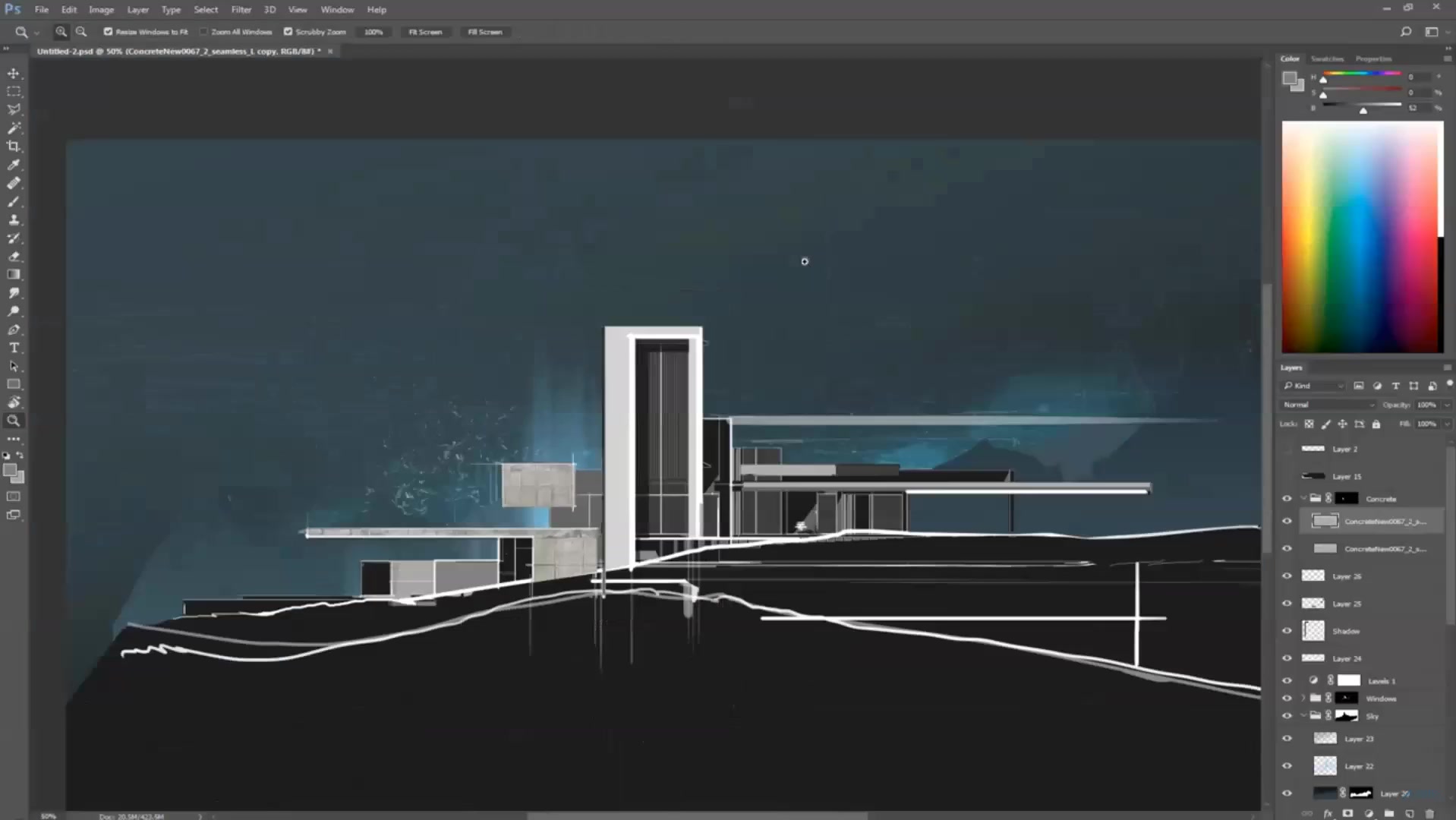Image resolution: width=1456 pixels, height=820 pixels.
Task: Hide the Concrete group layer
Action: tap(1287, 499)
